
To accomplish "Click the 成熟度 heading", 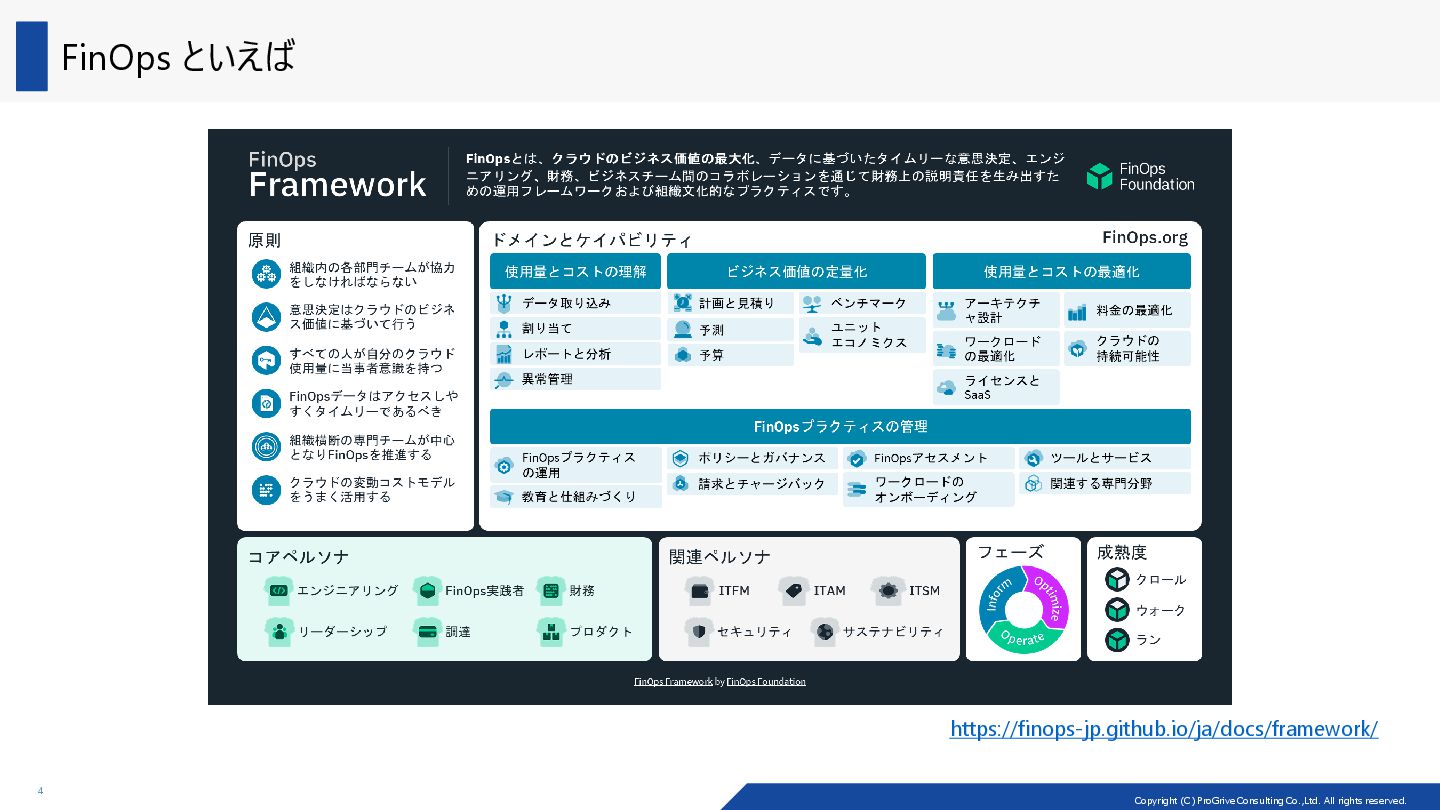I will (1122, 552).
